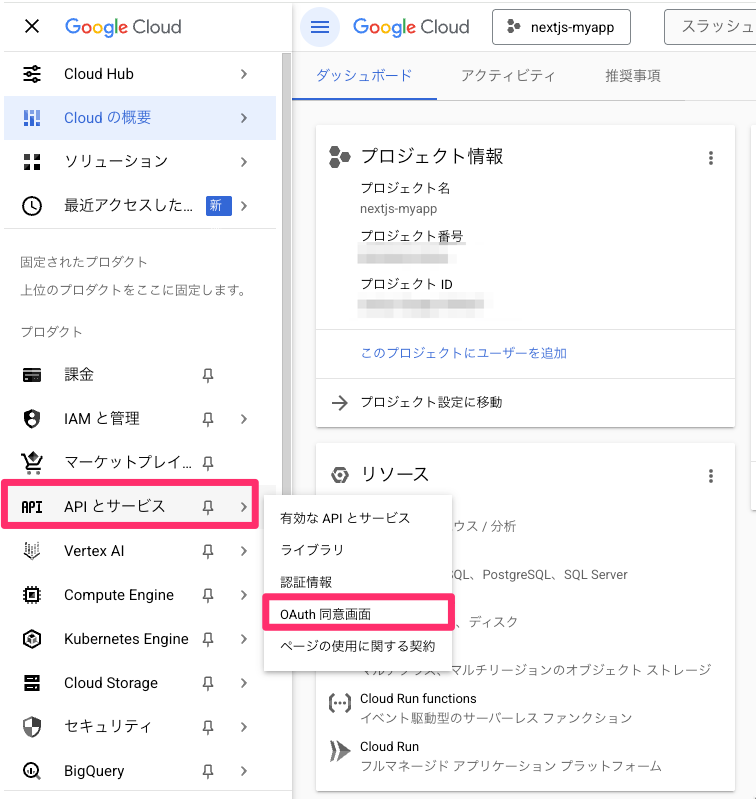This screenshot has height=799, width=756.
Task: Pin Cloud Storage product
Action: [208, 683]
